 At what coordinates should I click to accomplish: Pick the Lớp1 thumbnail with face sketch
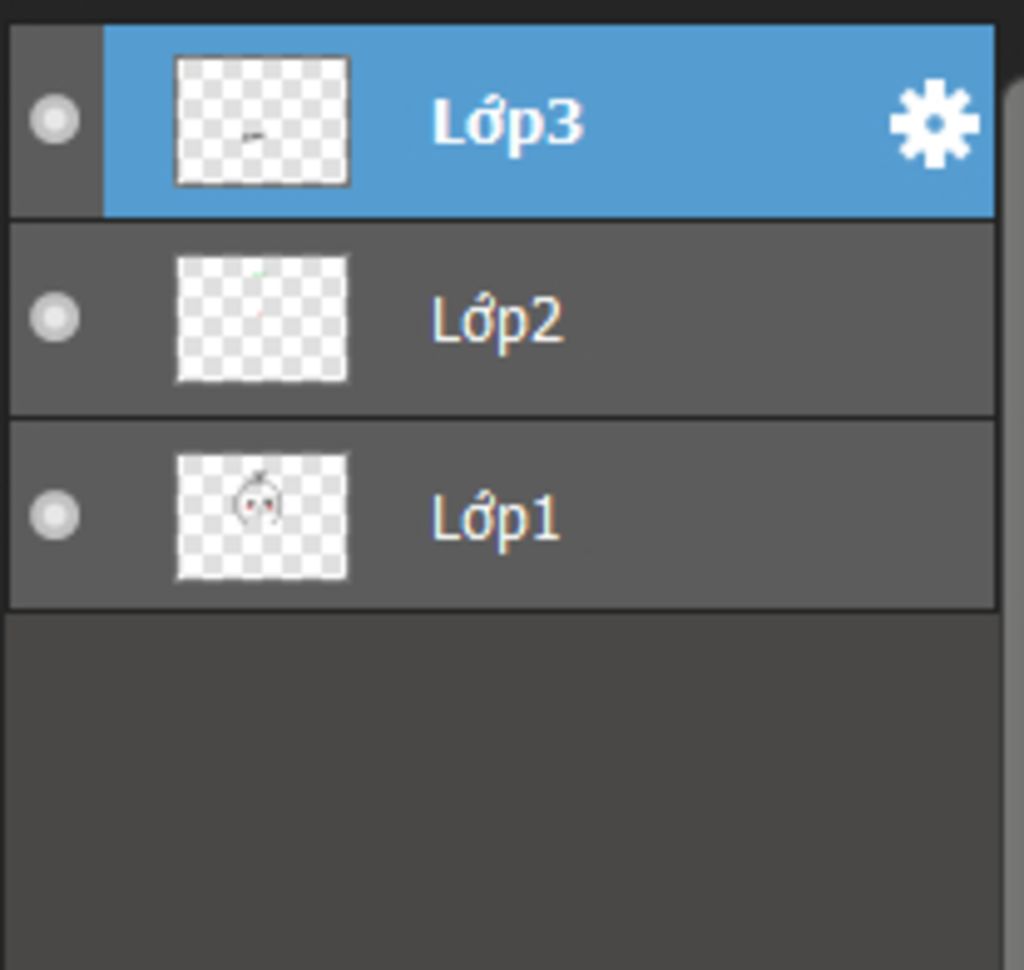click(262, 517)
